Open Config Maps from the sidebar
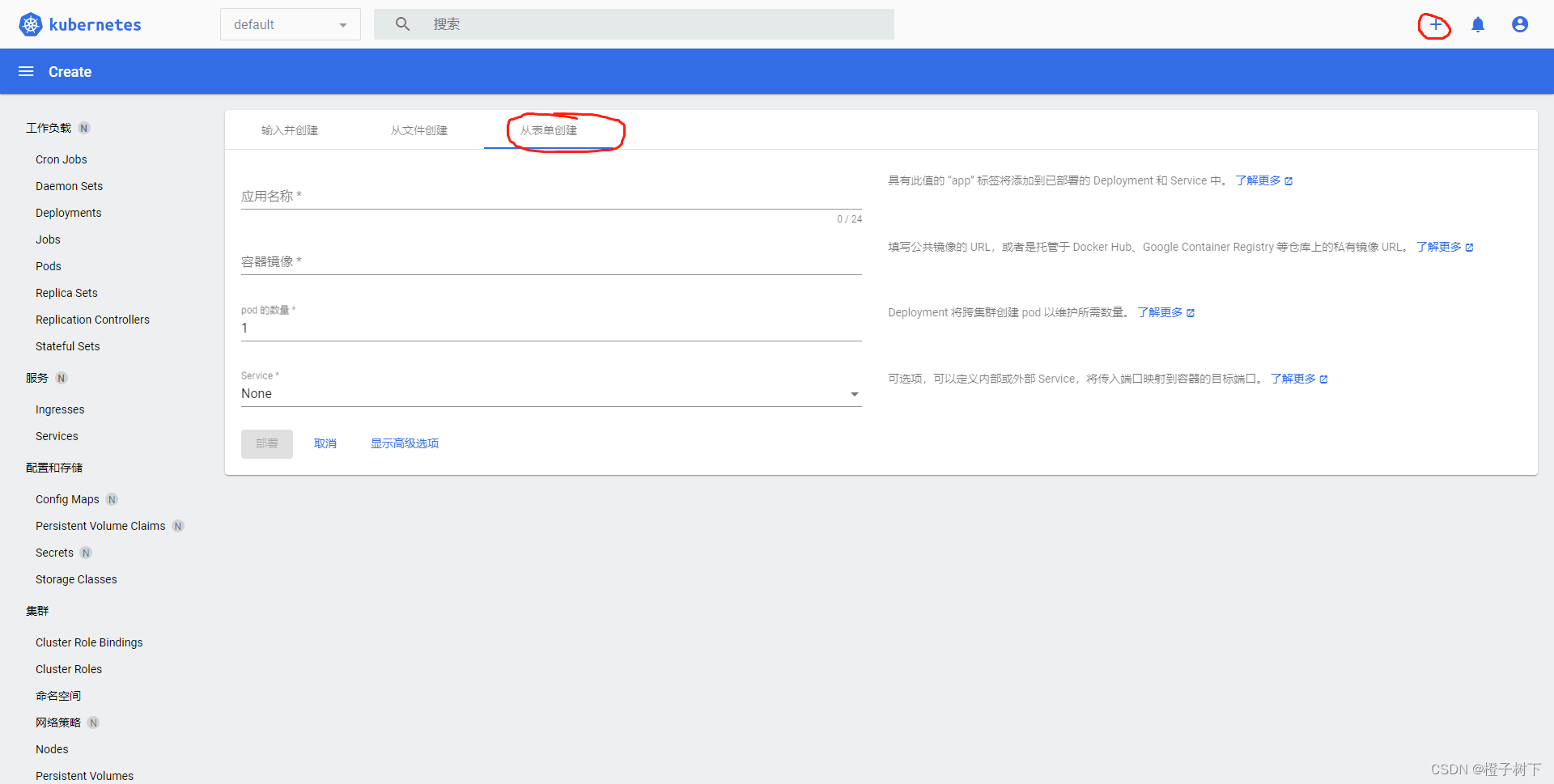This screenshot has width=1554, height=784. tap(67, 499)
